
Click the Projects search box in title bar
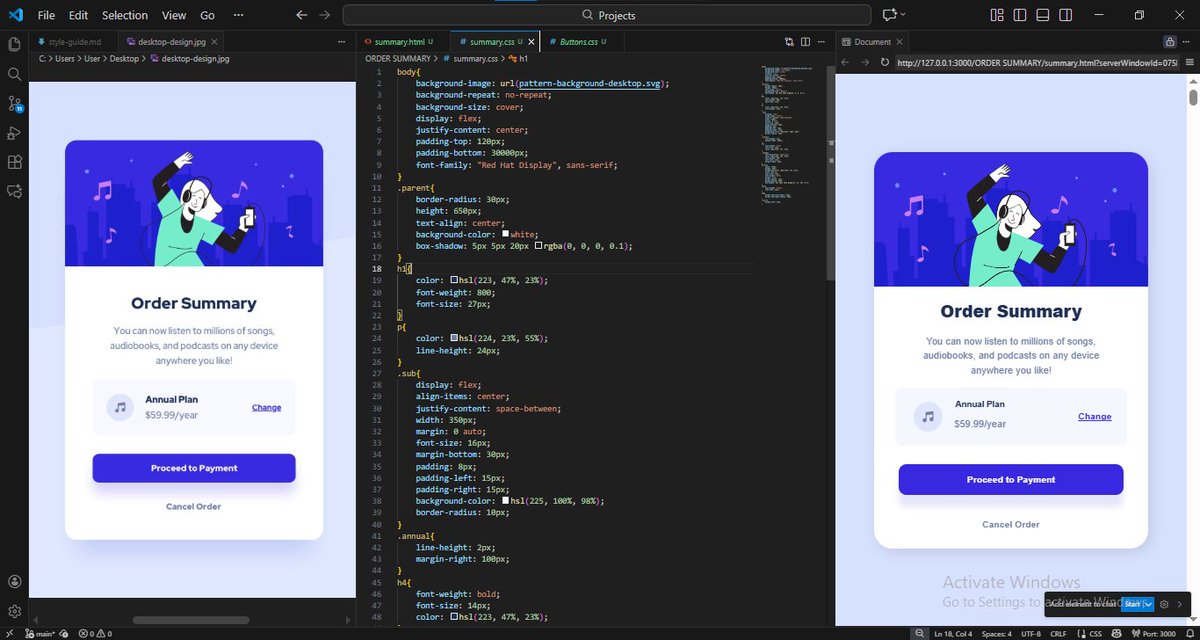(x=607, y=15)
